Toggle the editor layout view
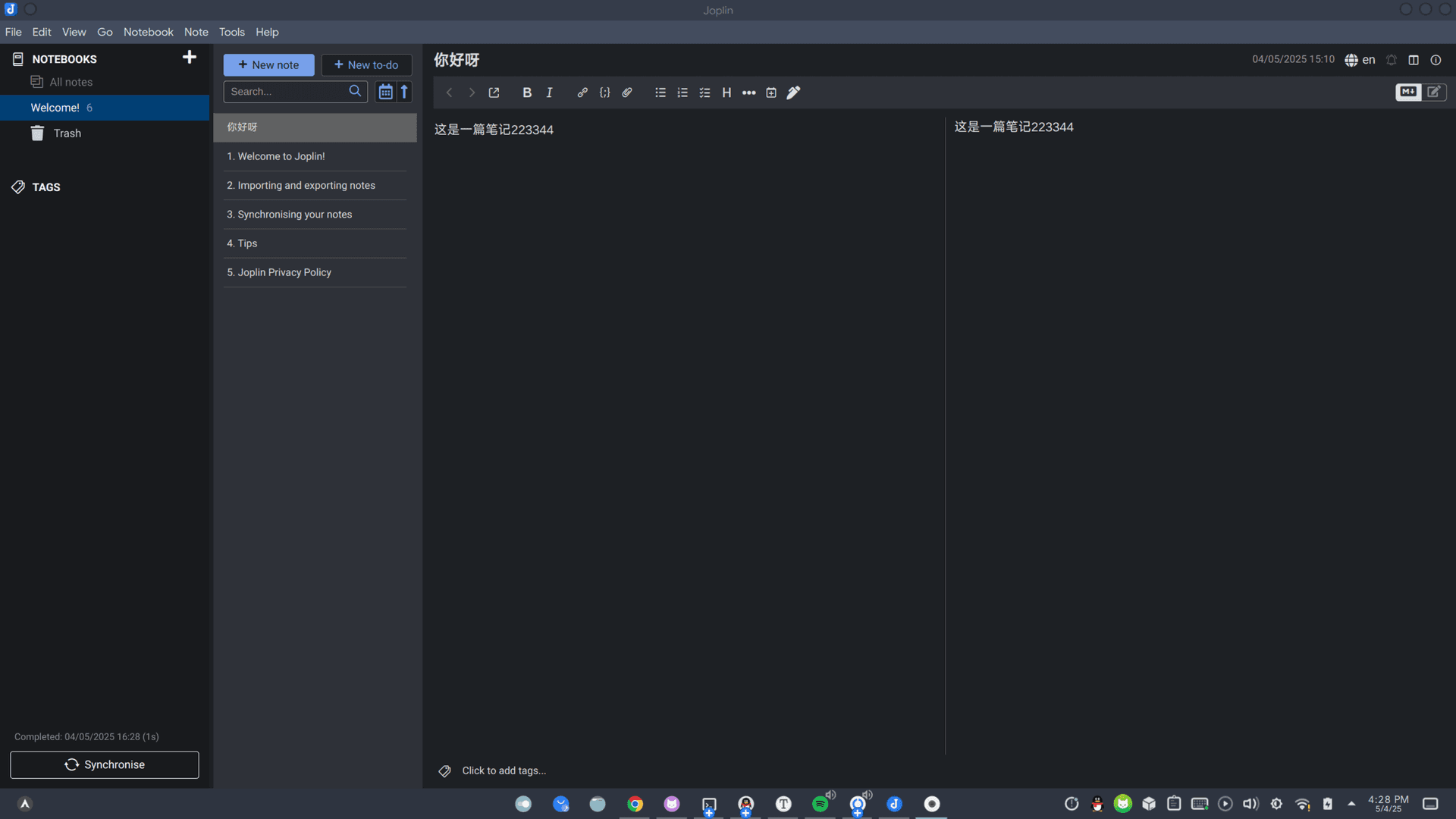Viewport: 1456px width, 819px height. pos(1414,60)
